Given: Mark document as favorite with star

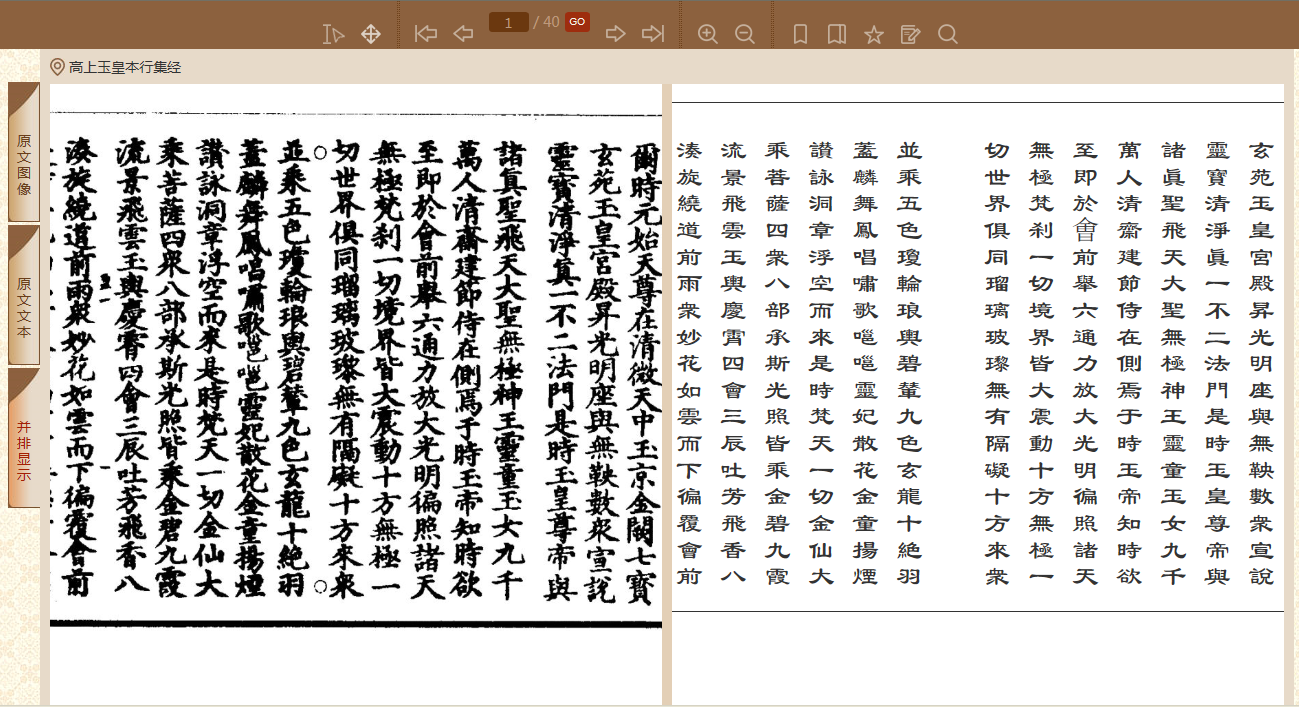Looking at the screenshot, I should tap(874, 34).
